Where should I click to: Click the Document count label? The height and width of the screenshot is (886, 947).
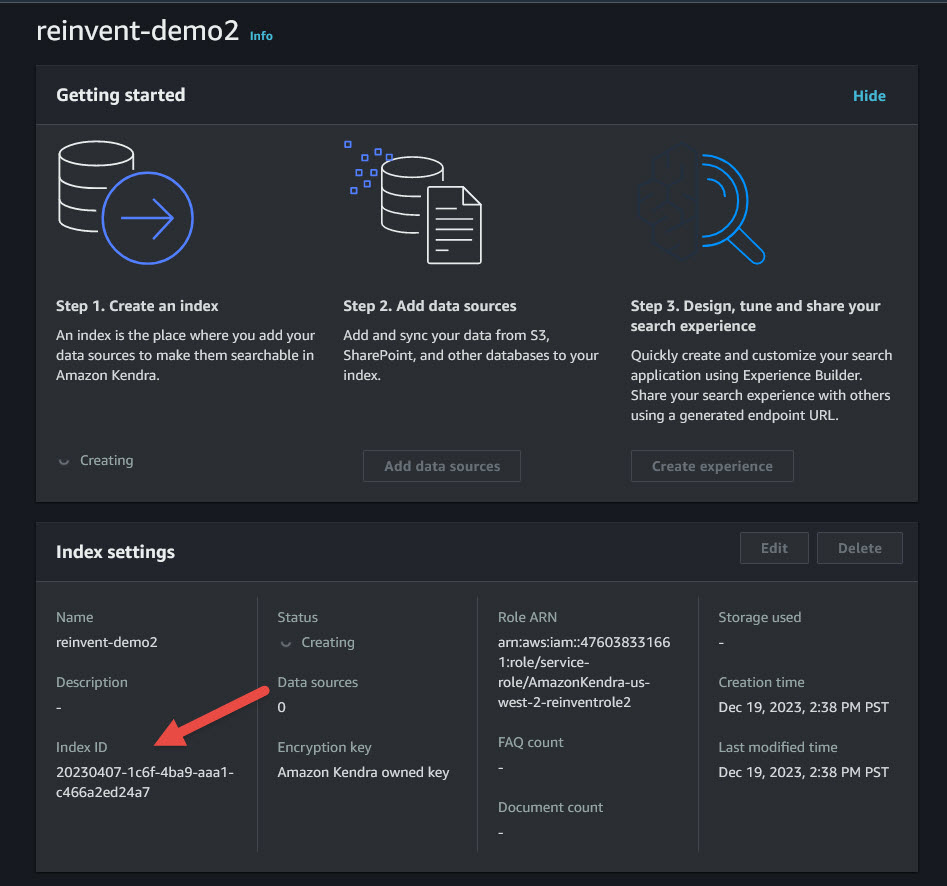point(550,807)
